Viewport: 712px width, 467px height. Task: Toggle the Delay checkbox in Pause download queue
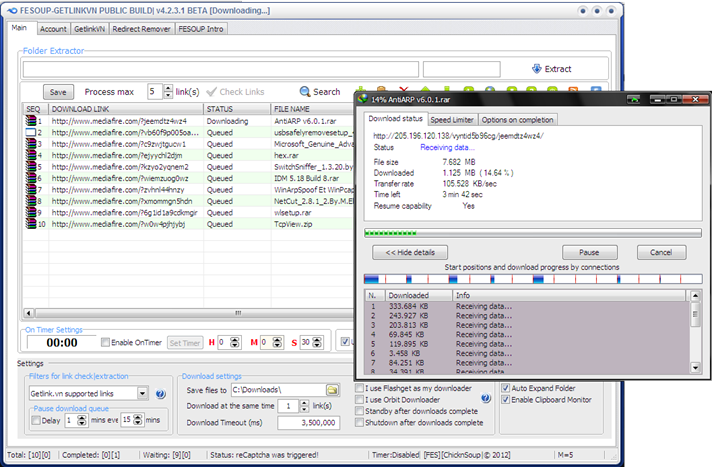pyautogui.click(x=36, y=420)
